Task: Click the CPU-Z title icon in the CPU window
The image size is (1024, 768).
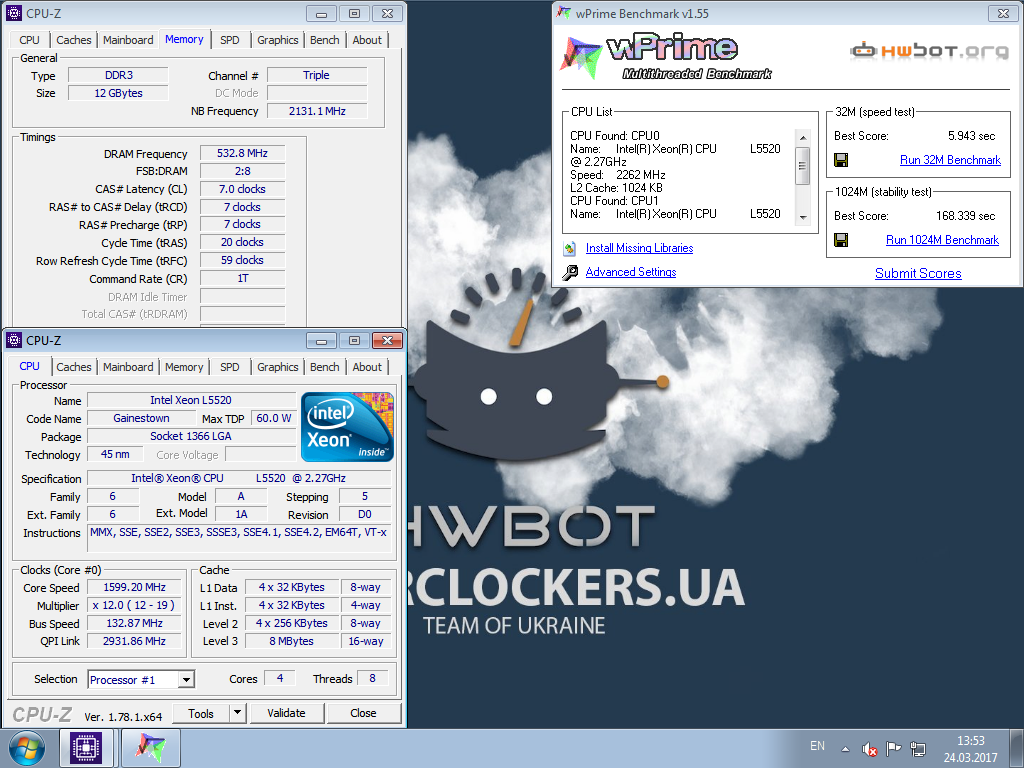Action: coord(14,340)
